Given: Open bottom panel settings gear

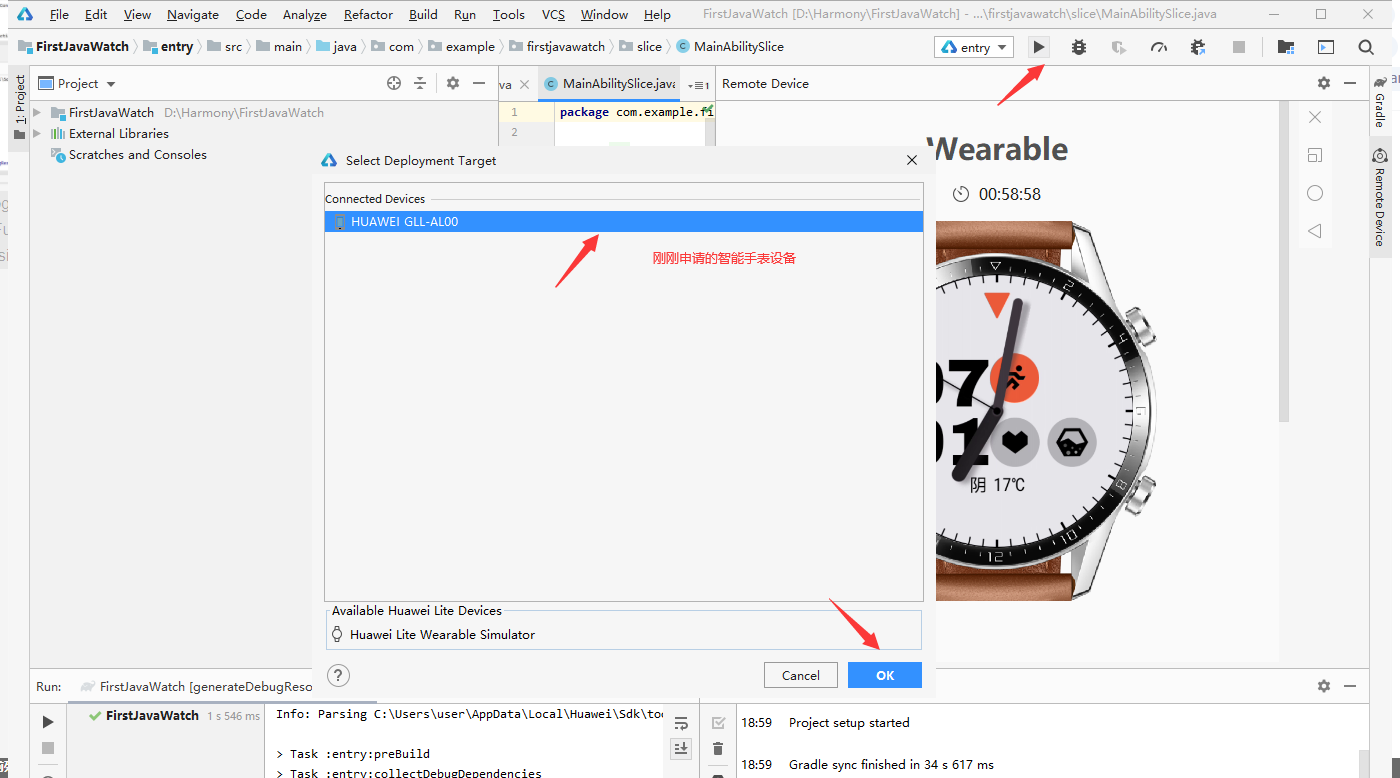Looking at the screenshot, I should (1324, 686).
